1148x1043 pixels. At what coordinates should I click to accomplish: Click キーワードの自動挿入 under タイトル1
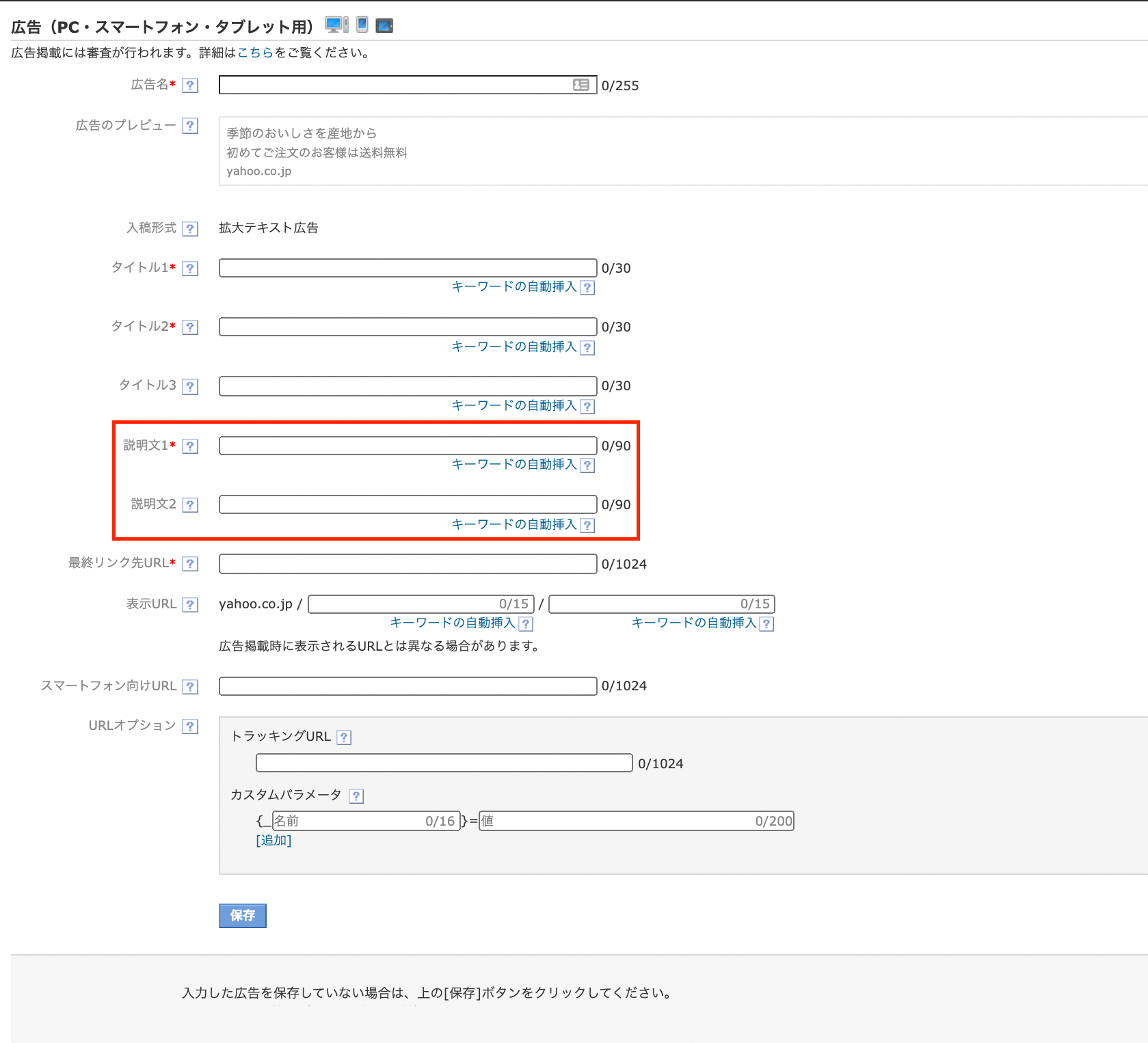click(x=514, y=286)
